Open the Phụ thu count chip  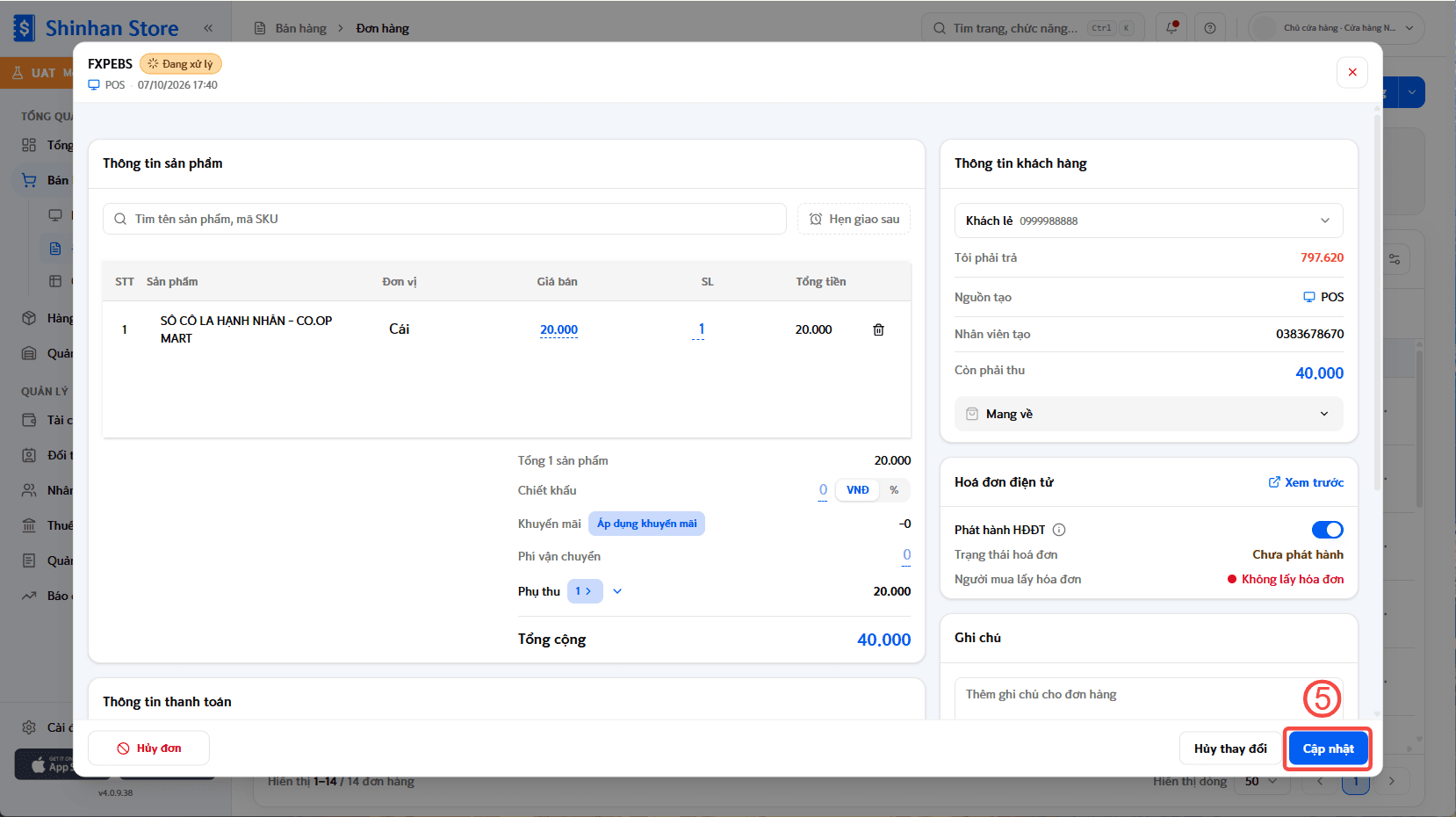(x=585, y=591)
